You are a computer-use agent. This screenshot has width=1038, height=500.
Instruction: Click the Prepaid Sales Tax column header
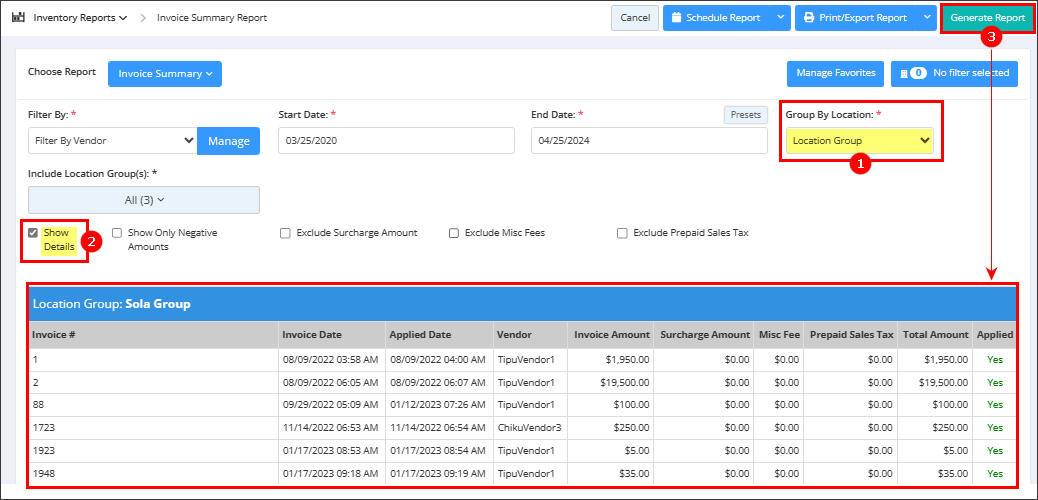(x=851, y=335)
